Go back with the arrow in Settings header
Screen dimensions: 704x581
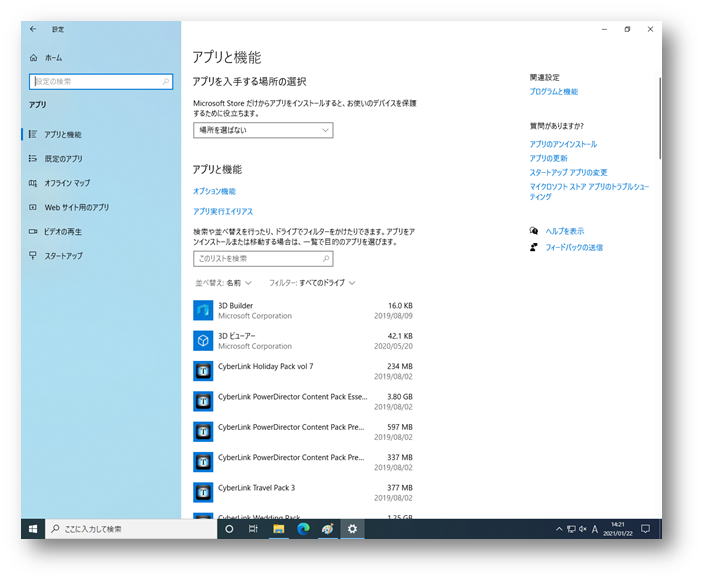pyautogui.click(x=32, y=29)
